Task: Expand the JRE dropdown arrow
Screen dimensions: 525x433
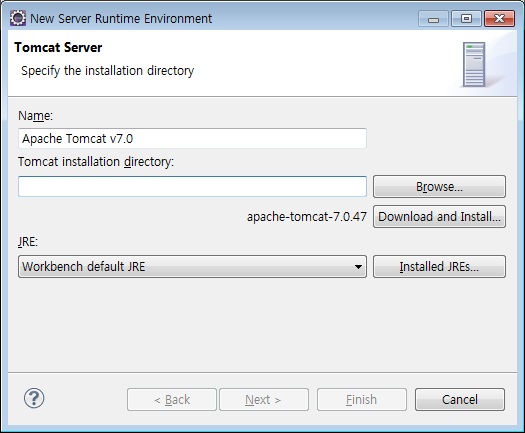Action: tap(358, 267)
